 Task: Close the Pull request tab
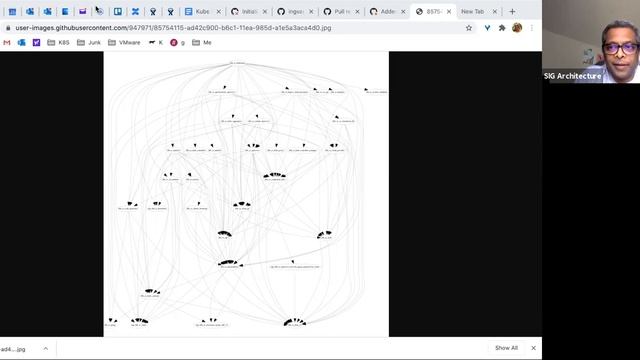pyautogui.click(x=357, y=12)
